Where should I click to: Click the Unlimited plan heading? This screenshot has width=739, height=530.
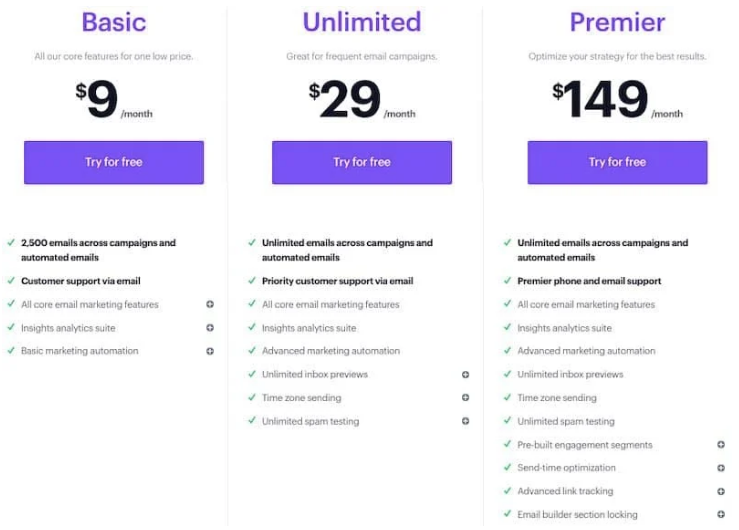click(x=362, y=21)
